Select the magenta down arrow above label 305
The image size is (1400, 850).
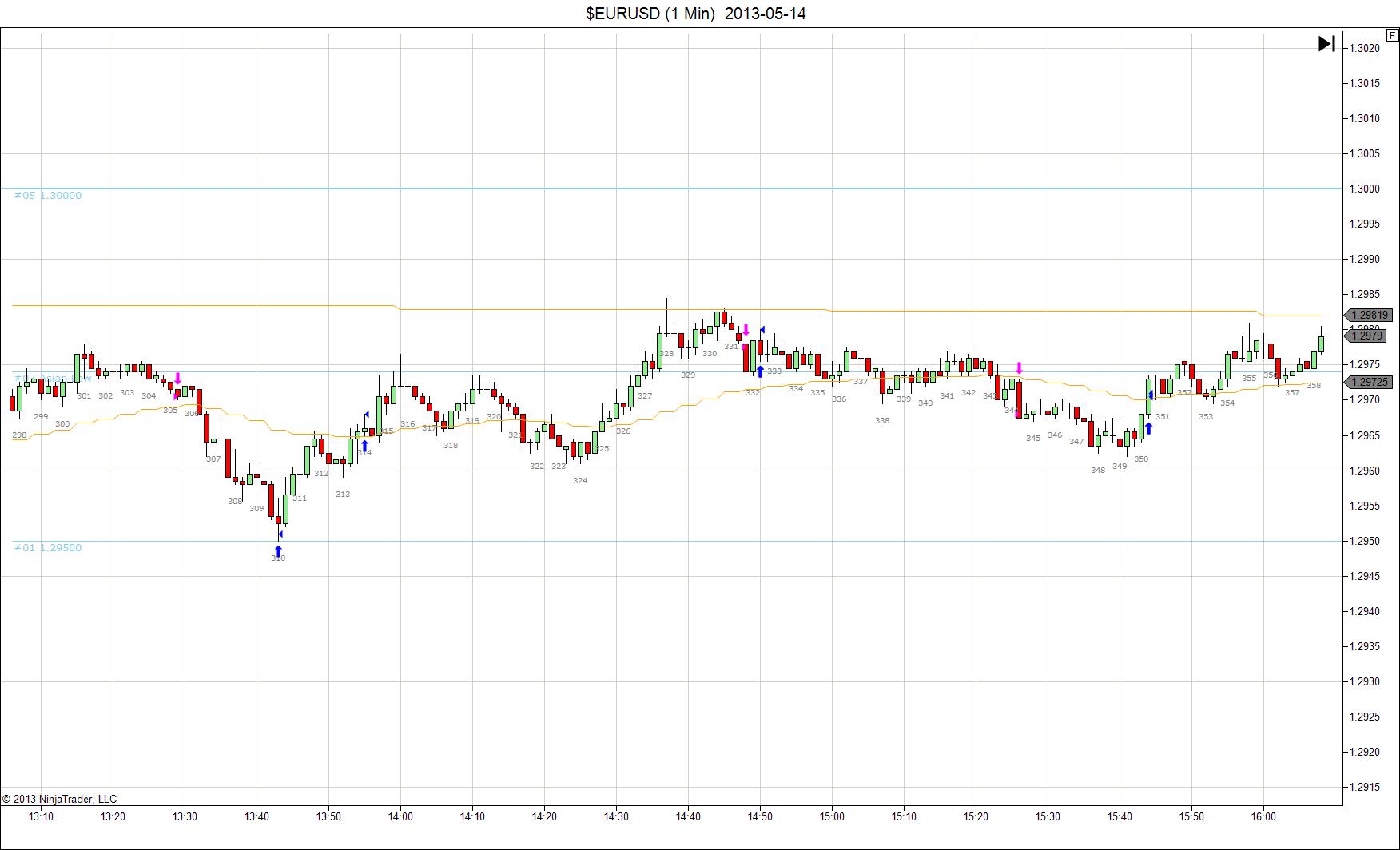pyautogui.click(x=177, y=378)
